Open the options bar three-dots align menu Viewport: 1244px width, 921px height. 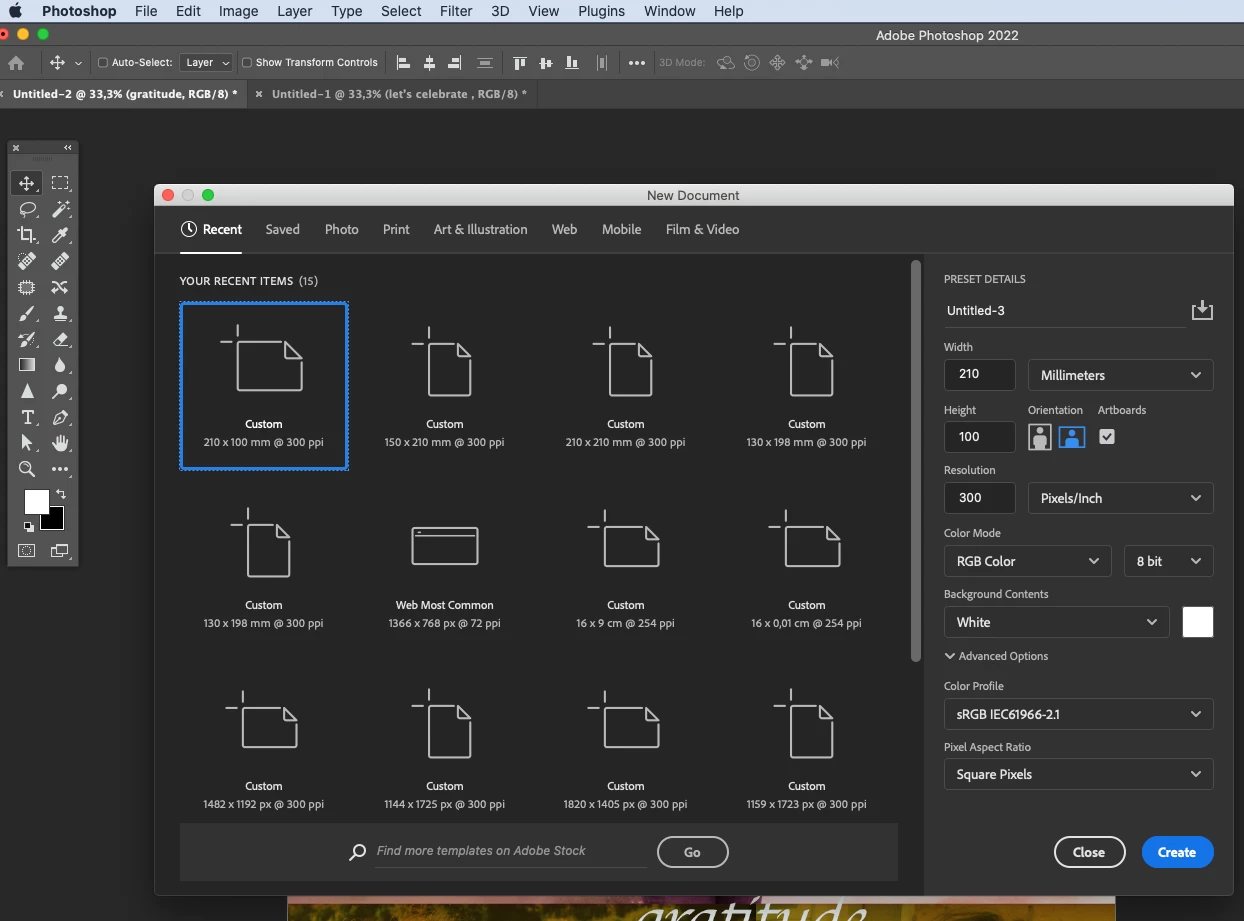(x=637, y=62)
